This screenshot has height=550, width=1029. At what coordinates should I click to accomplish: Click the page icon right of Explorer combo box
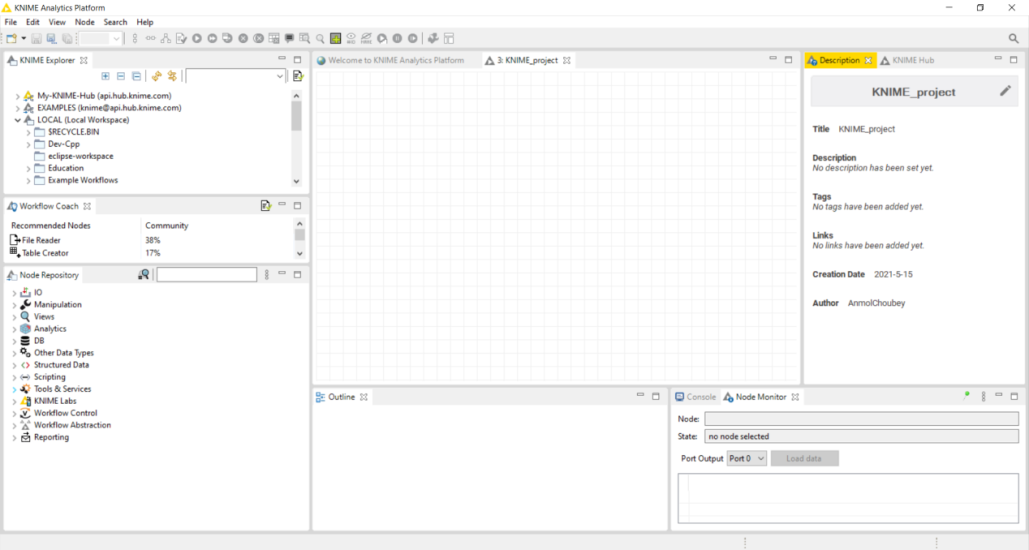point(298,76)
